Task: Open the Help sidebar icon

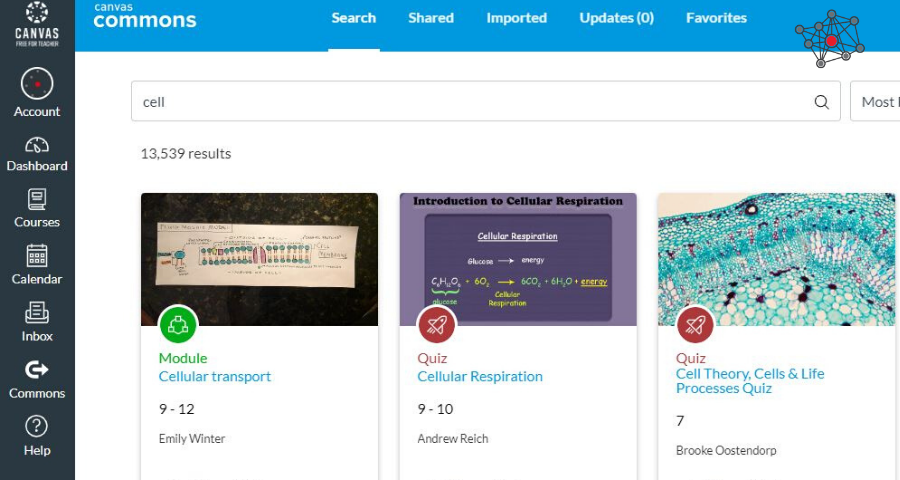Action: click(37, 436)
